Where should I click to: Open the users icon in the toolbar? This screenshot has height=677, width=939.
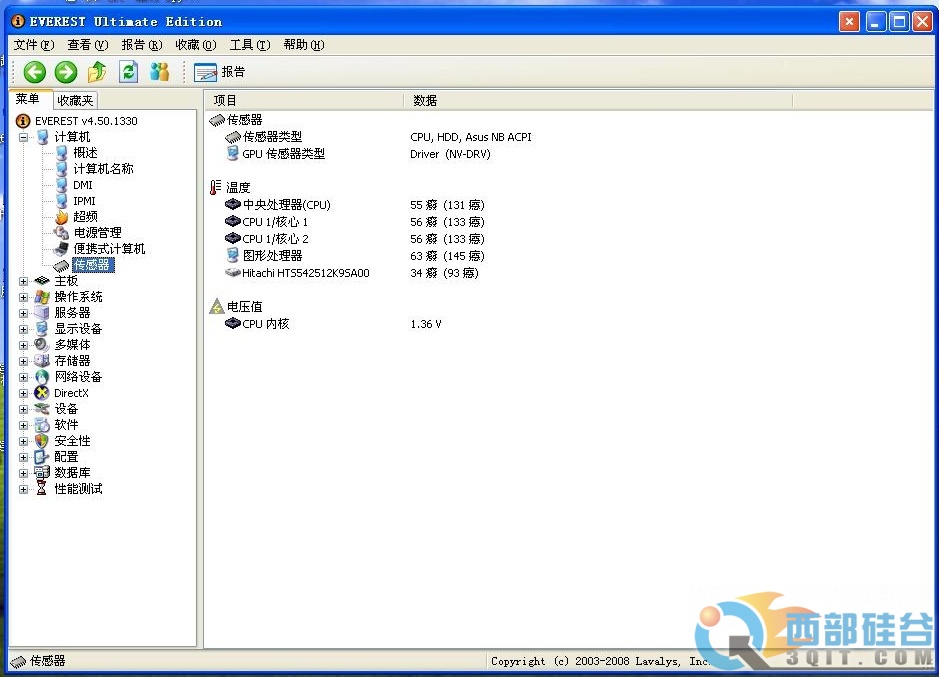coord(159,72)
